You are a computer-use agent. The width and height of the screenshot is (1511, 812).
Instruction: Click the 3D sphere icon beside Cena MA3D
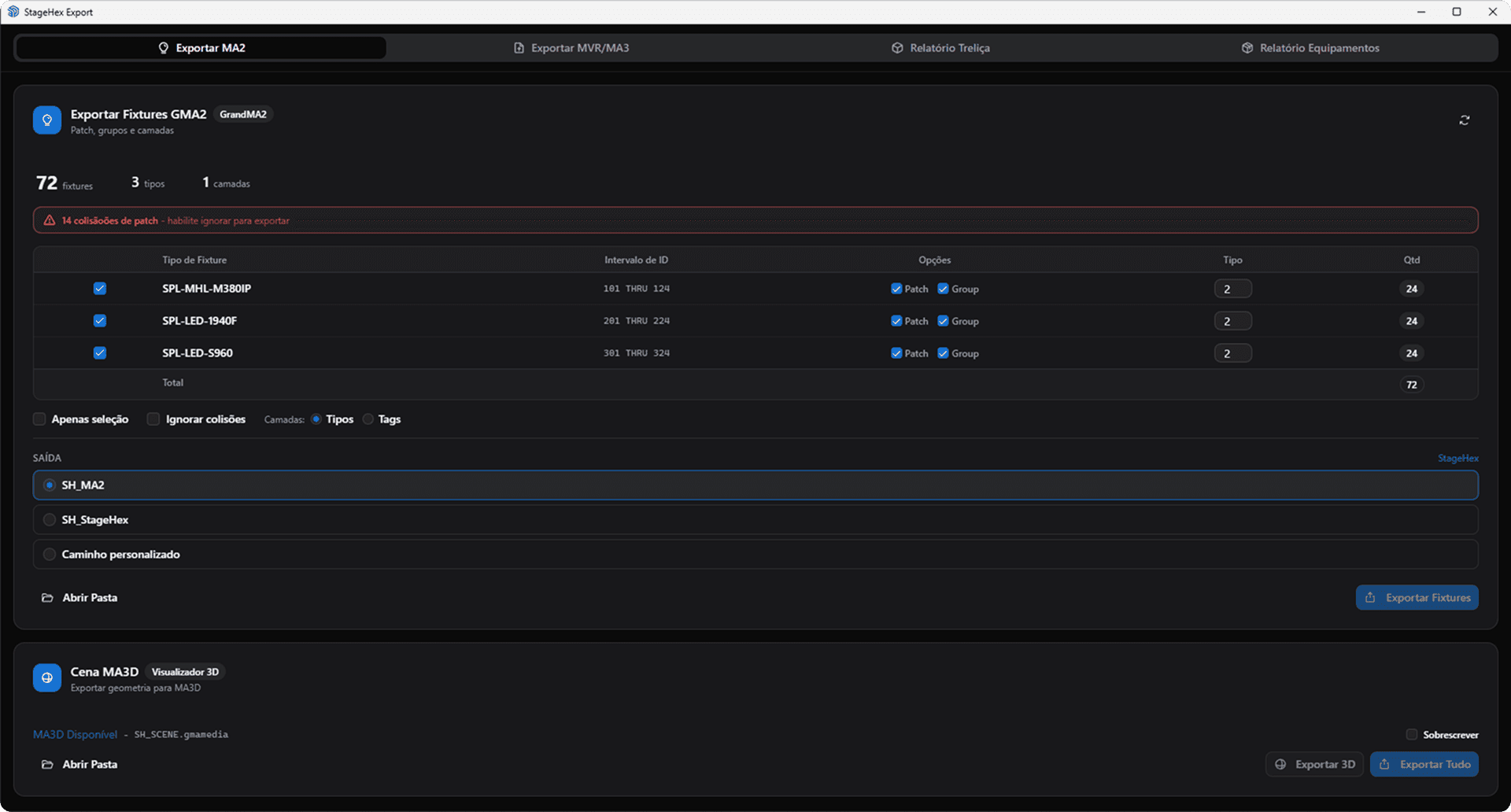click(x=47, y=677)
